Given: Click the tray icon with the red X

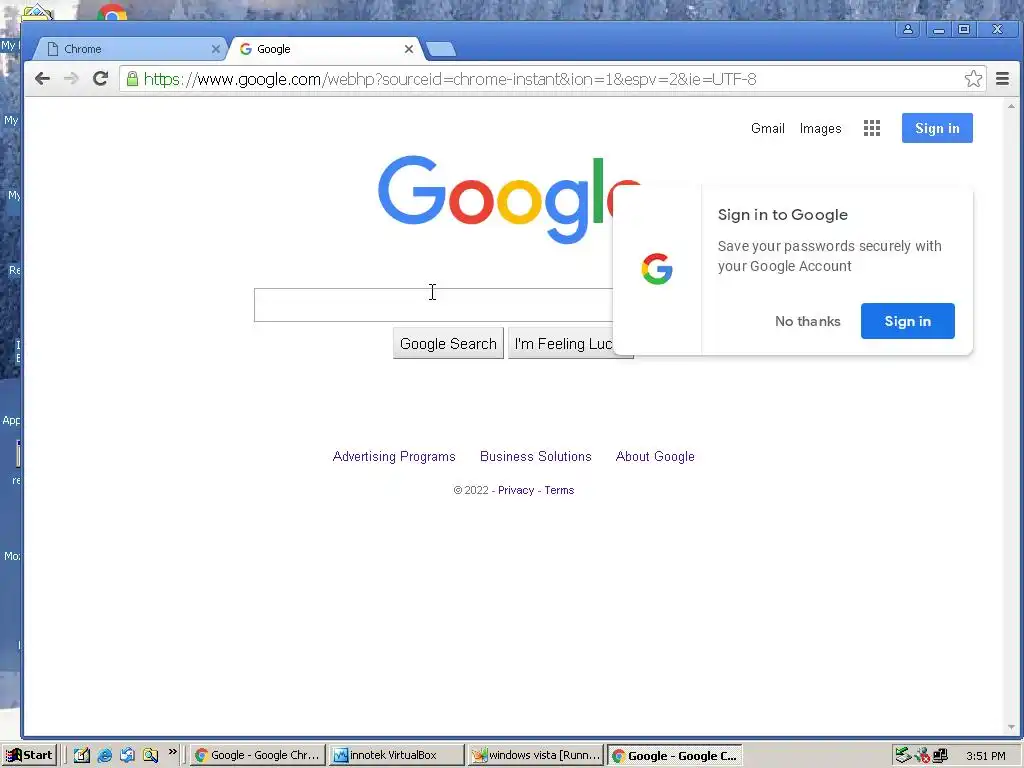Looking at the screenshot, I should 922,756.
